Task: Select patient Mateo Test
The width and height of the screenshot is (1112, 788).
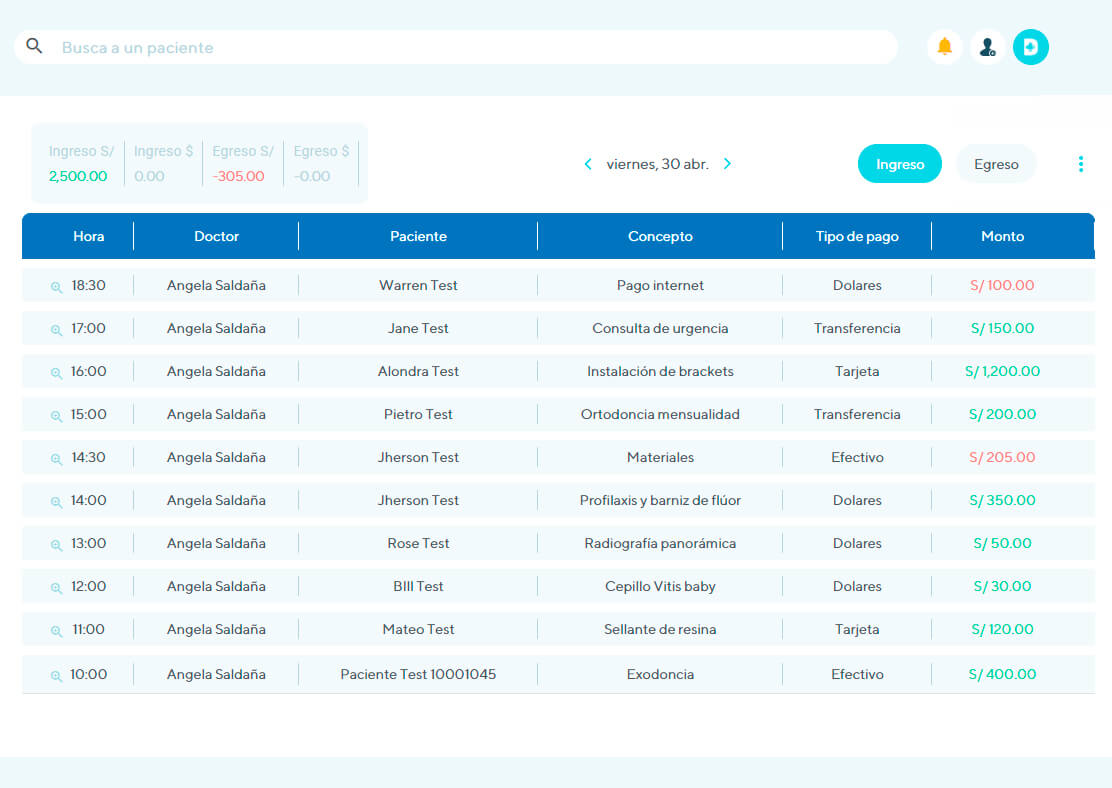Action: click(418, 629)
